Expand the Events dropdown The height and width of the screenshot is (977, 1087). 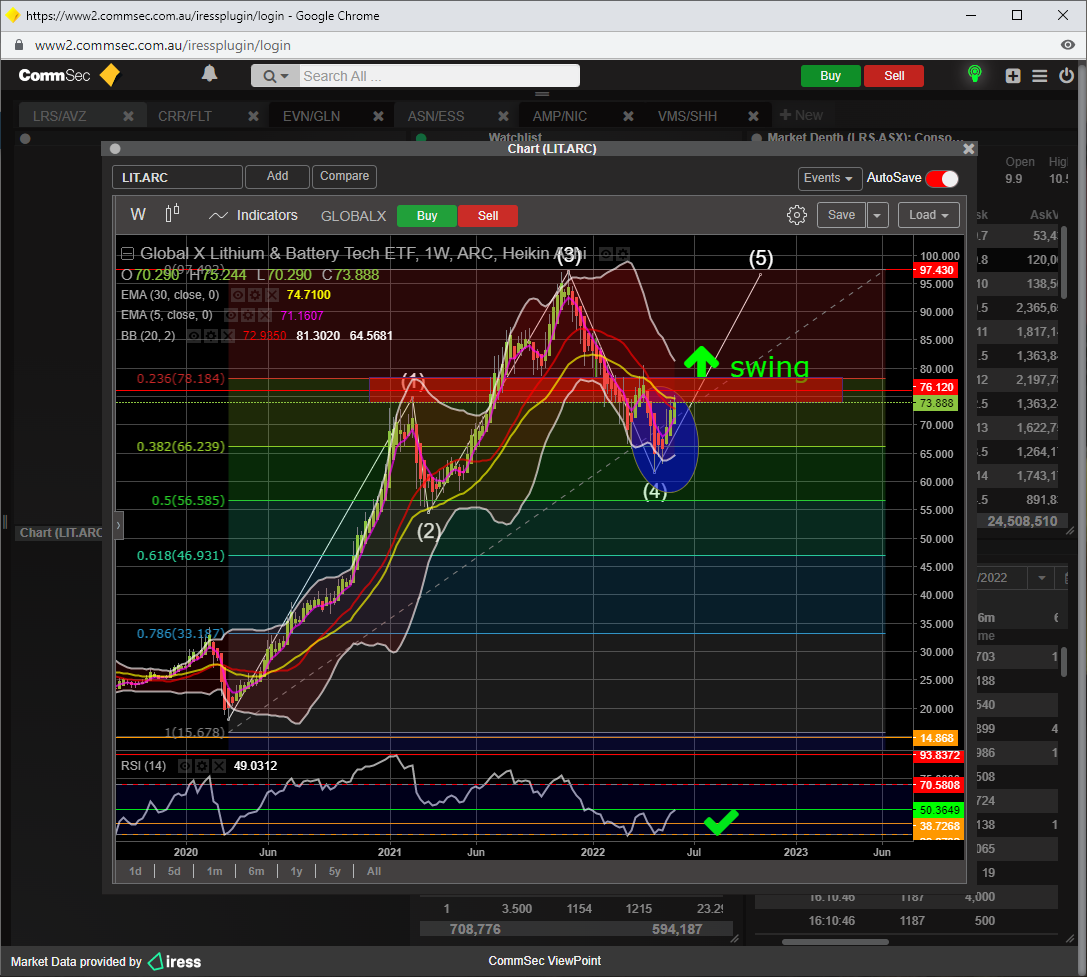click(830, 178)
